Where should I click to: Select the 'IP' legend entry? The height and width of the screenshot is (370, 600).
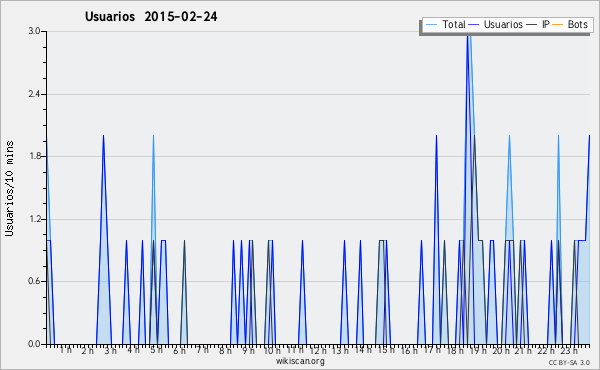coord(538,24)
